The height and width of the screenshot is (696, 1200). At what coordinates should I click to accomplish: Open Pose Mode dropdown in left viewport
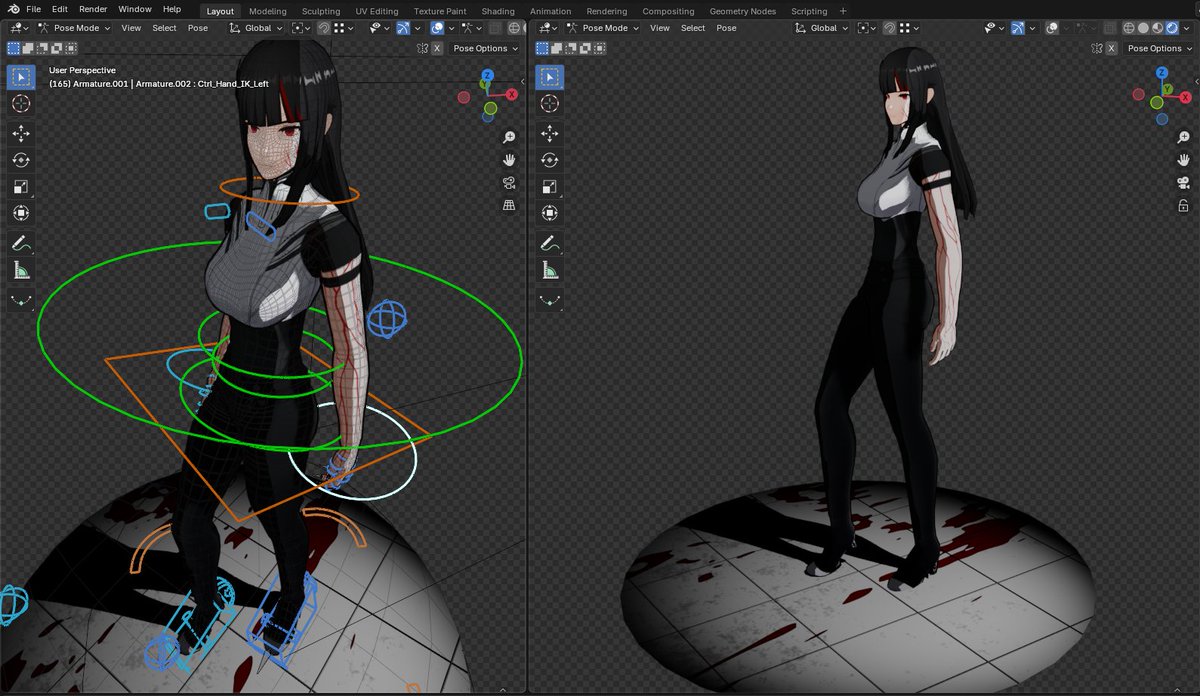(75, 28)
